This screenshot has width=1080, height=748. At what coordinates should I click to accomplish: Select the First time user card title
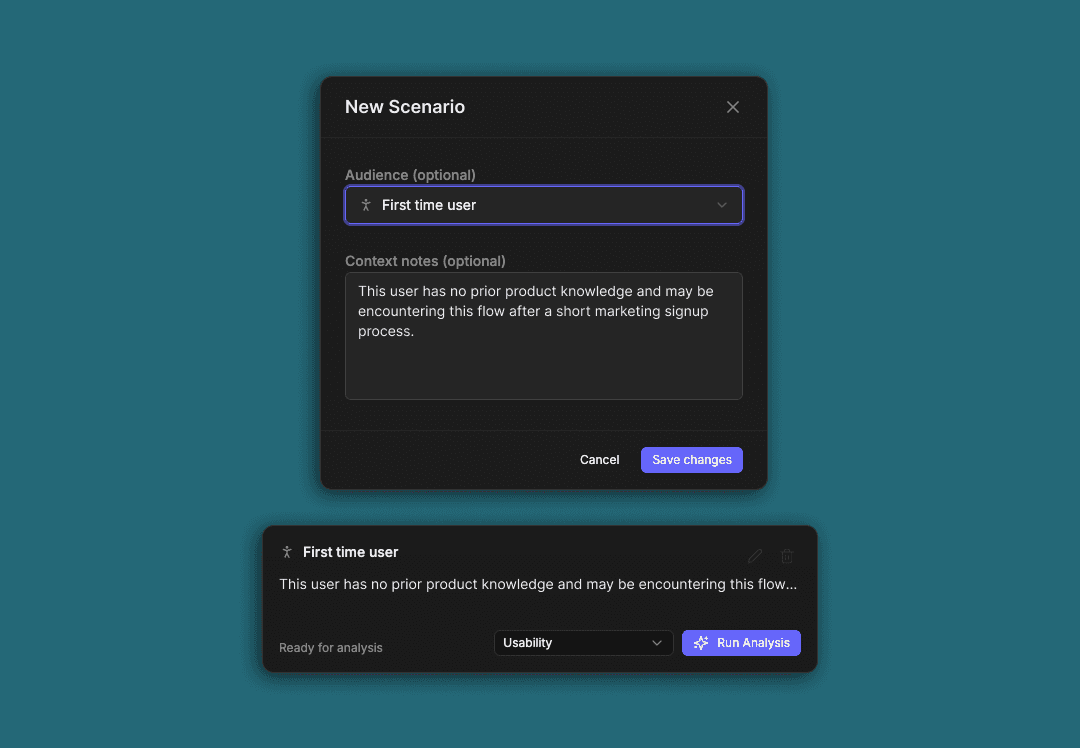click(351, 552)
